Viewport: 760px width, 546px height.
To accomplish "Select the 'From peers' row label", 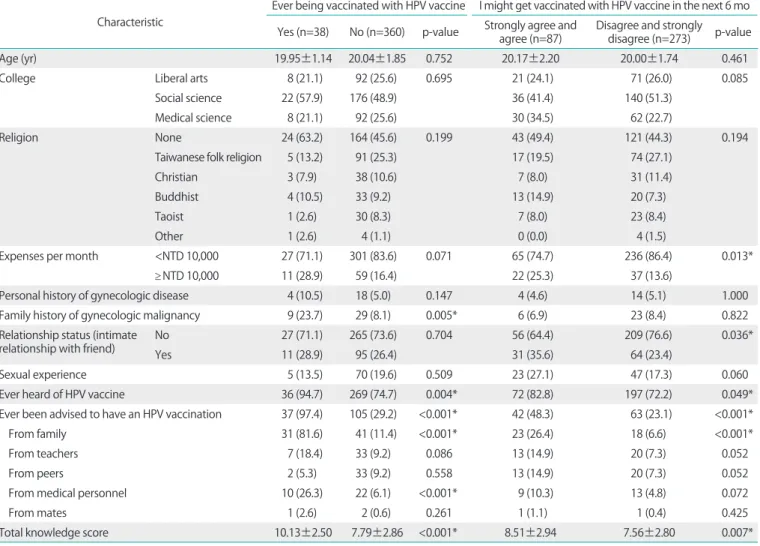I will click(x=36, y=474).
